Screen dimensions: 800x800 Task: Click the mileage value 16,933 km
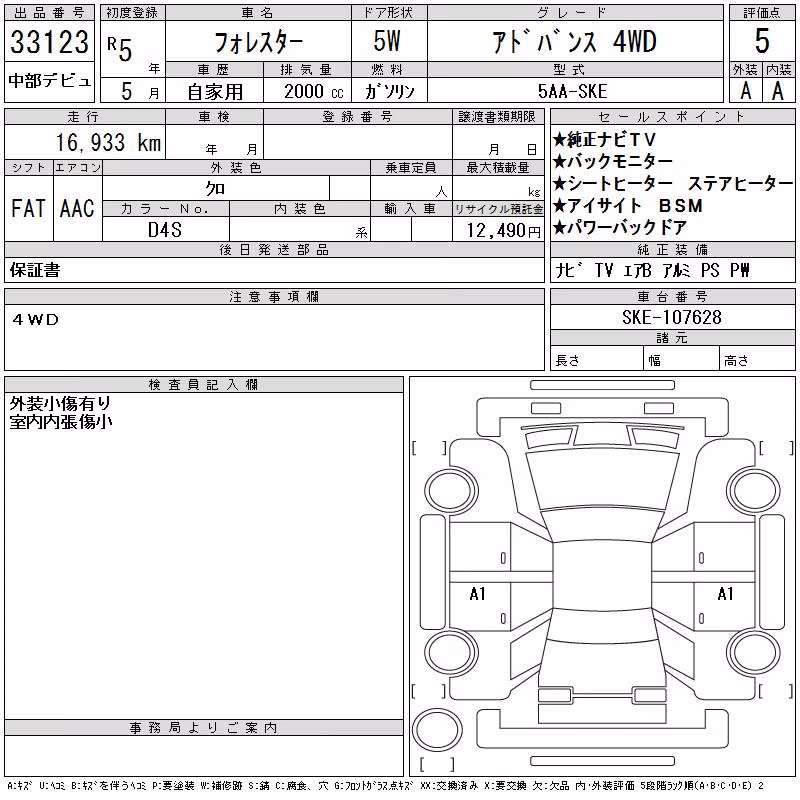(108, 142)
